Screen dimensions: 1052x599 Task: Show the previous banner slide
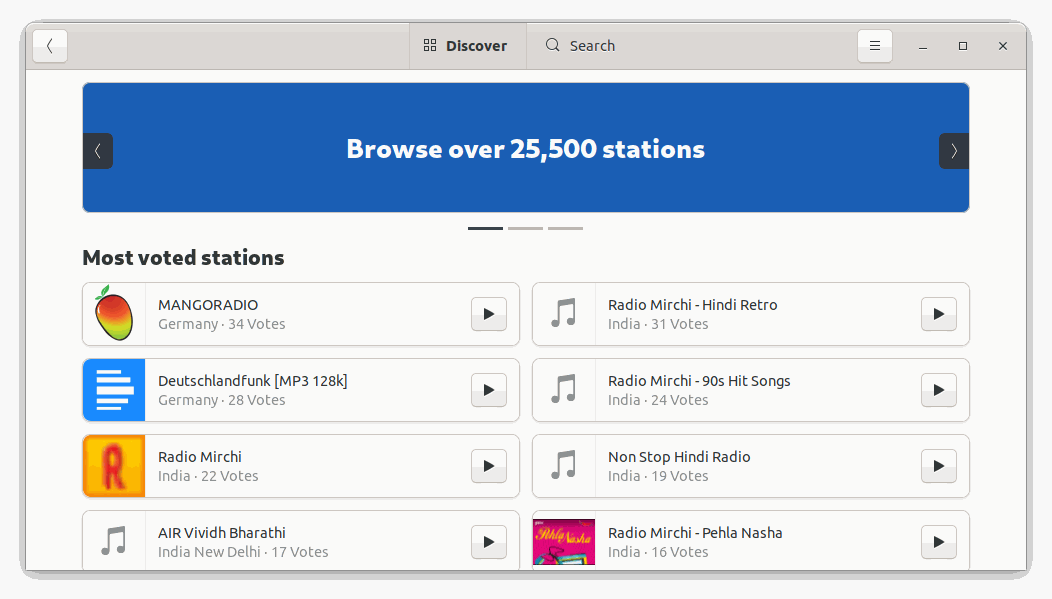pyautogui.click(x=98, y=151)
